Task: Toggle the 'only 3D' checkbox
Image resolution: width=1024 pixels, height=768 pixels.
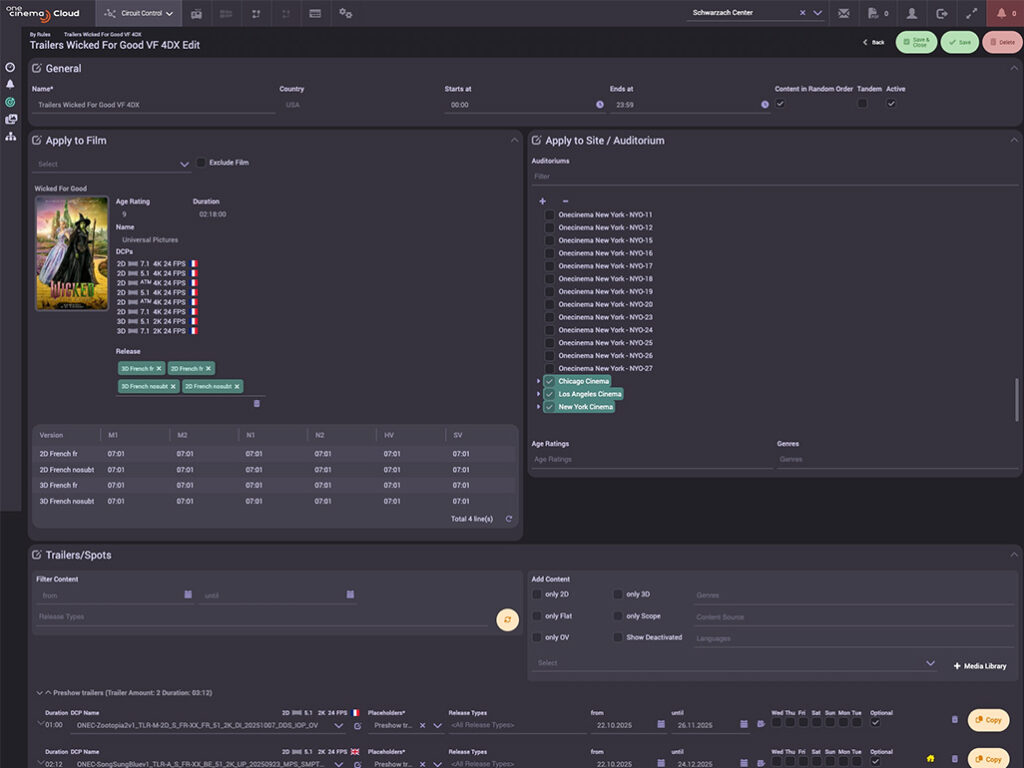Action: tap(618, 594)
